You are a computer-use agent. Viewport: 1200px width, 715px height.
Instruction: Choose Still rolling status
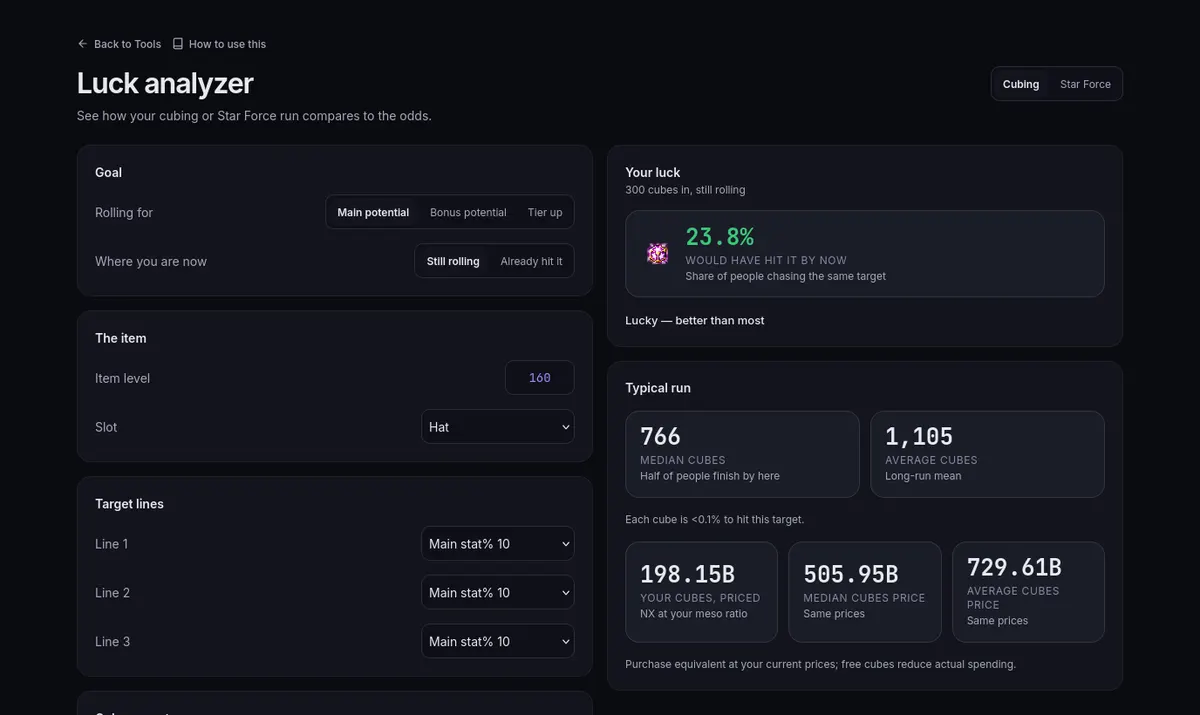[453, 261]
